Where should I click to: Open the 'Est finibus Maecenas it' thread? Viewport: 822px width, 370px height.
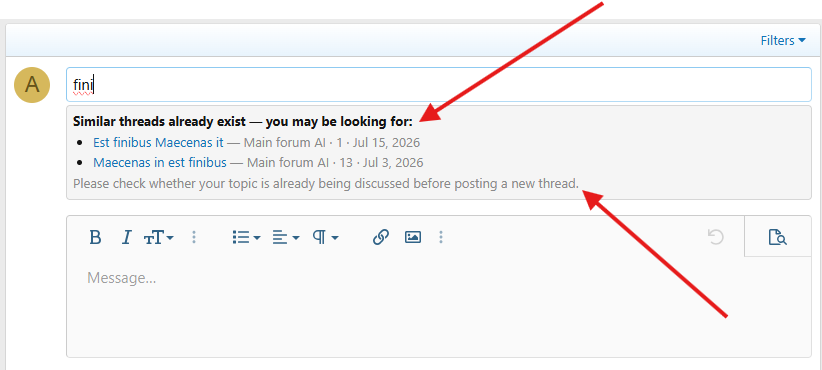tap(158, 143)
